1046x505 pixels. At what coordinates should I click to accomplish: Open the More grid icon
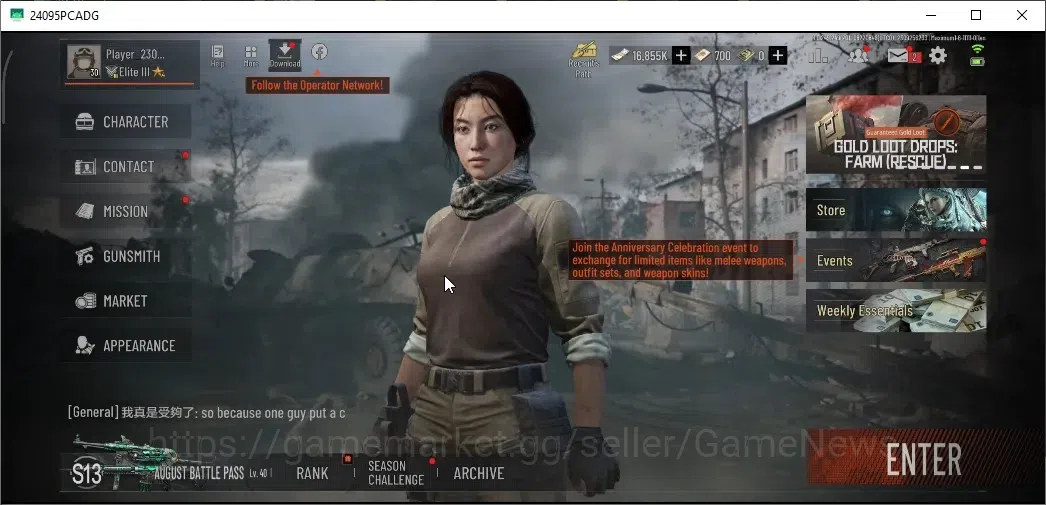click(x=251, y=55)
